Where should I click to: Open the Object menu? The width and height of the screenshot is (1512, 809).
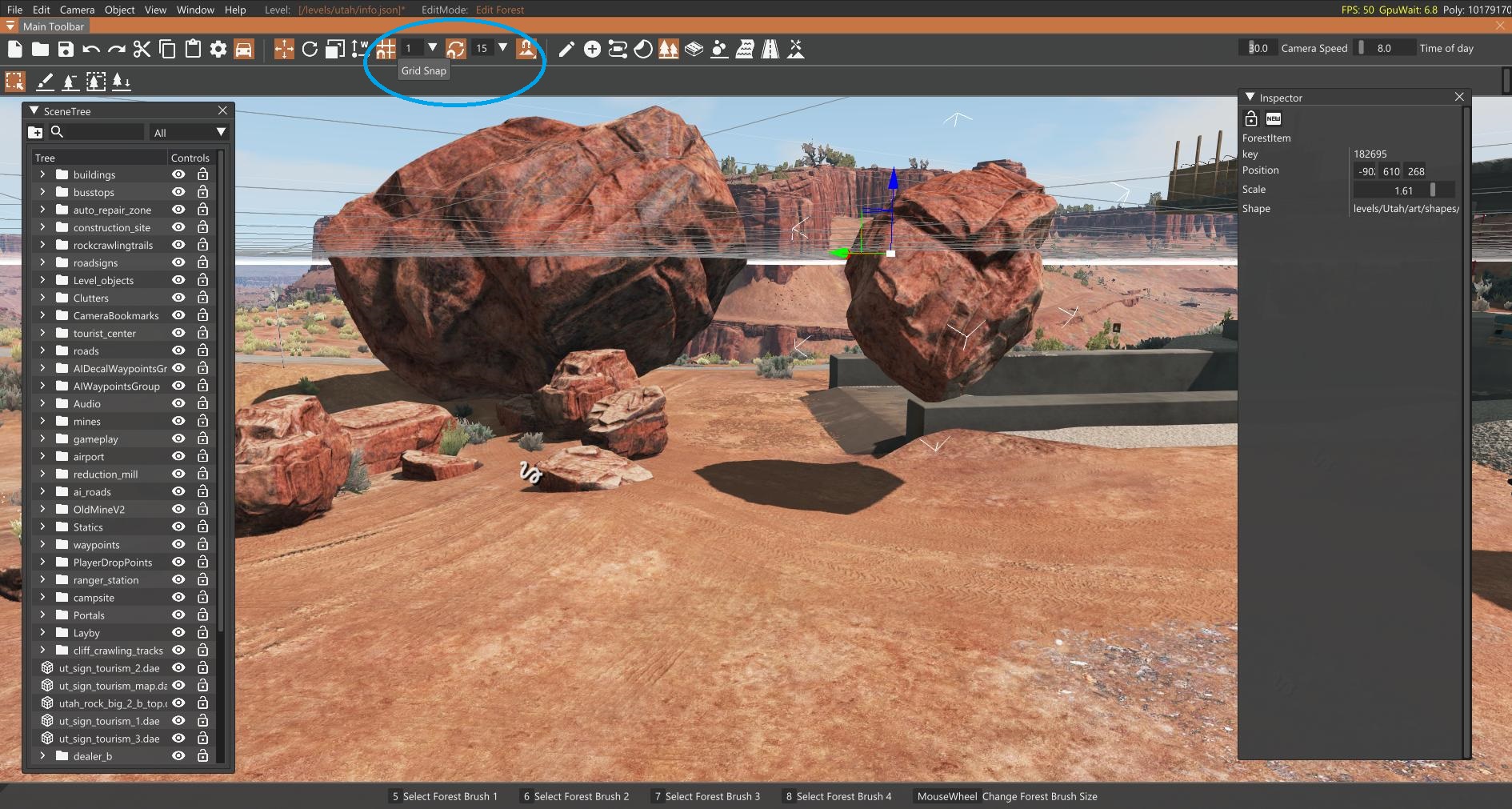coord(119,10)
